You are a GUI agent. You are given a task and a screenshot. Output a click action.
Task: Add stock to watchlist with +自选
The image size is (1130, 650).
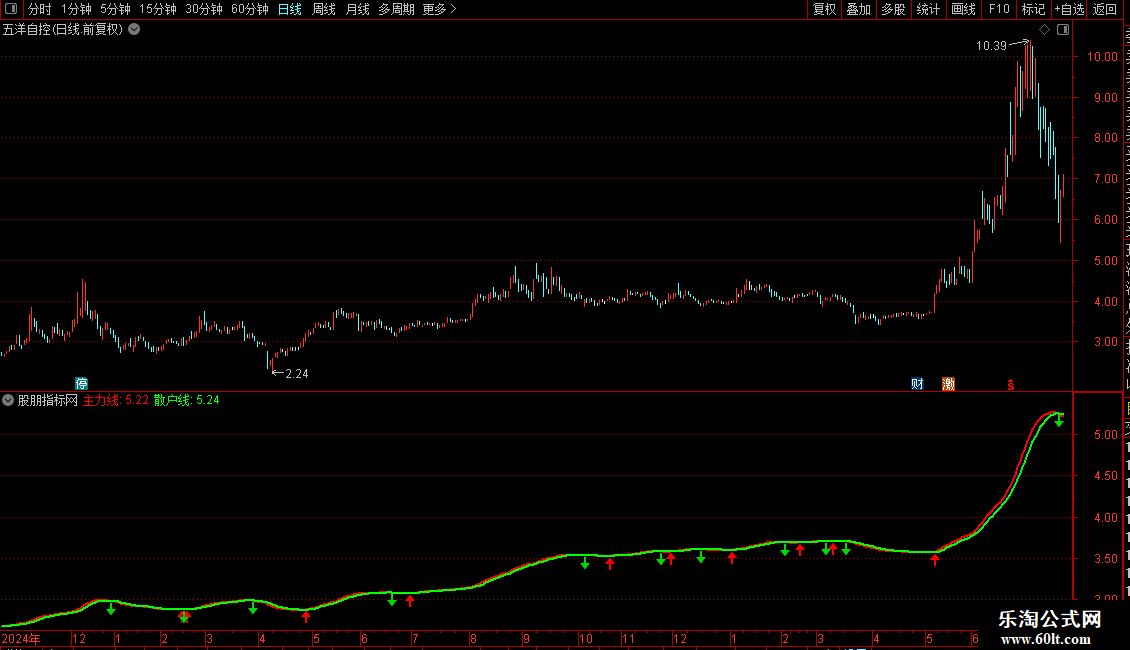click(1069, 9)
